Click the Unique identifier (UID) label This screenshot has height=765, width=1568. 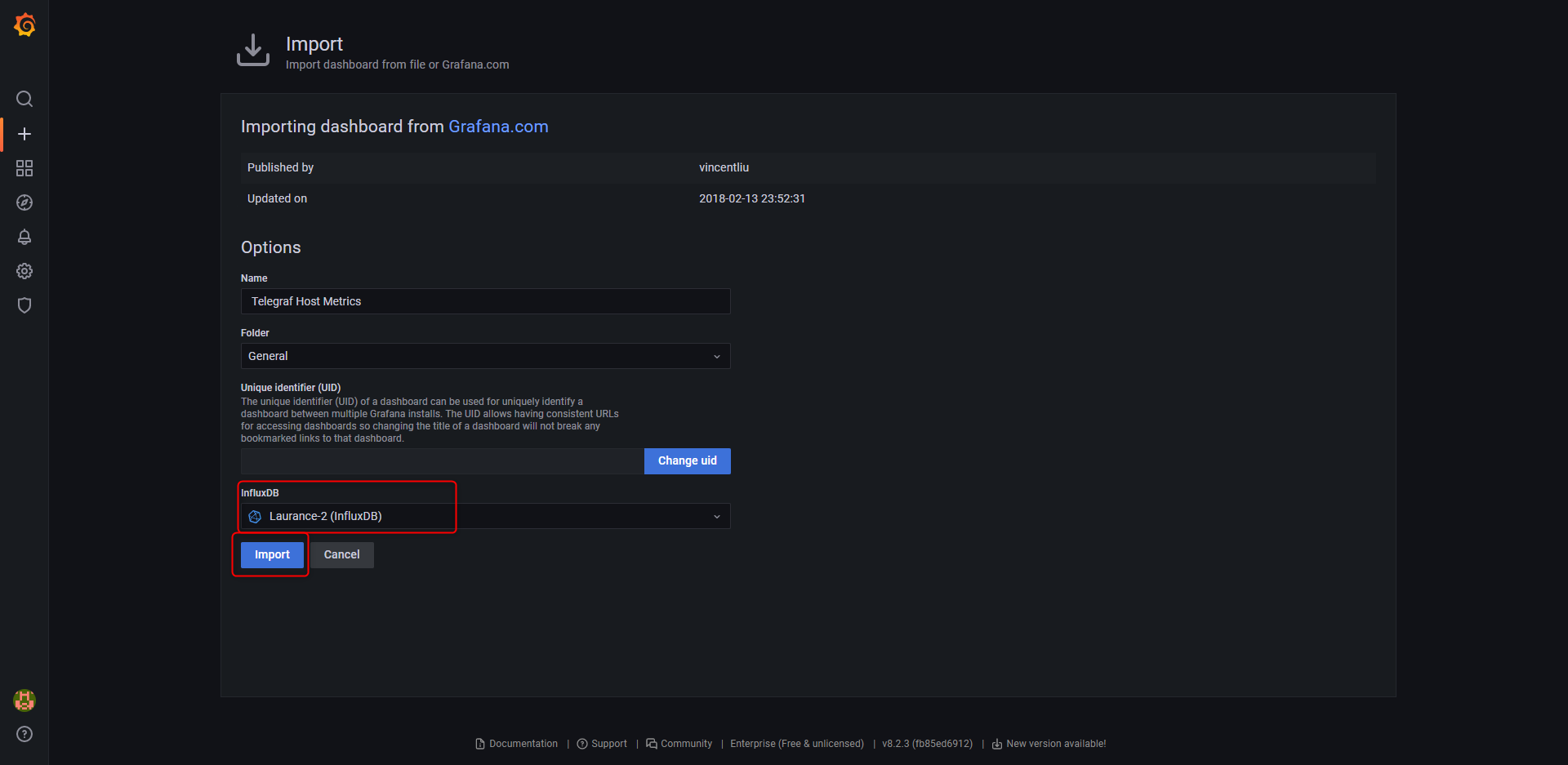291,388
